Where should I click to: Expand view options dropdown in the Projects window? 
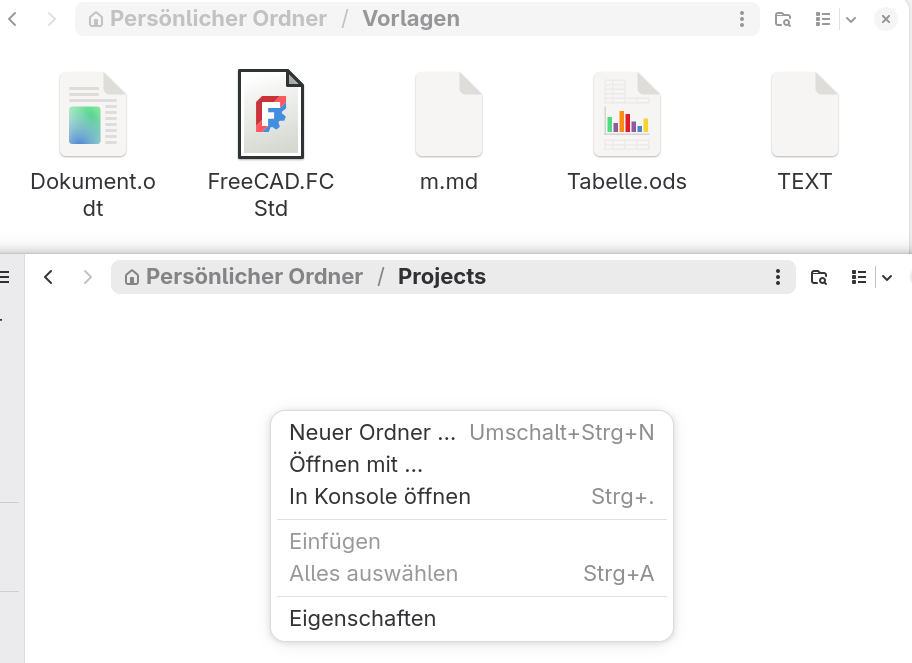click(x=887, y=277)
